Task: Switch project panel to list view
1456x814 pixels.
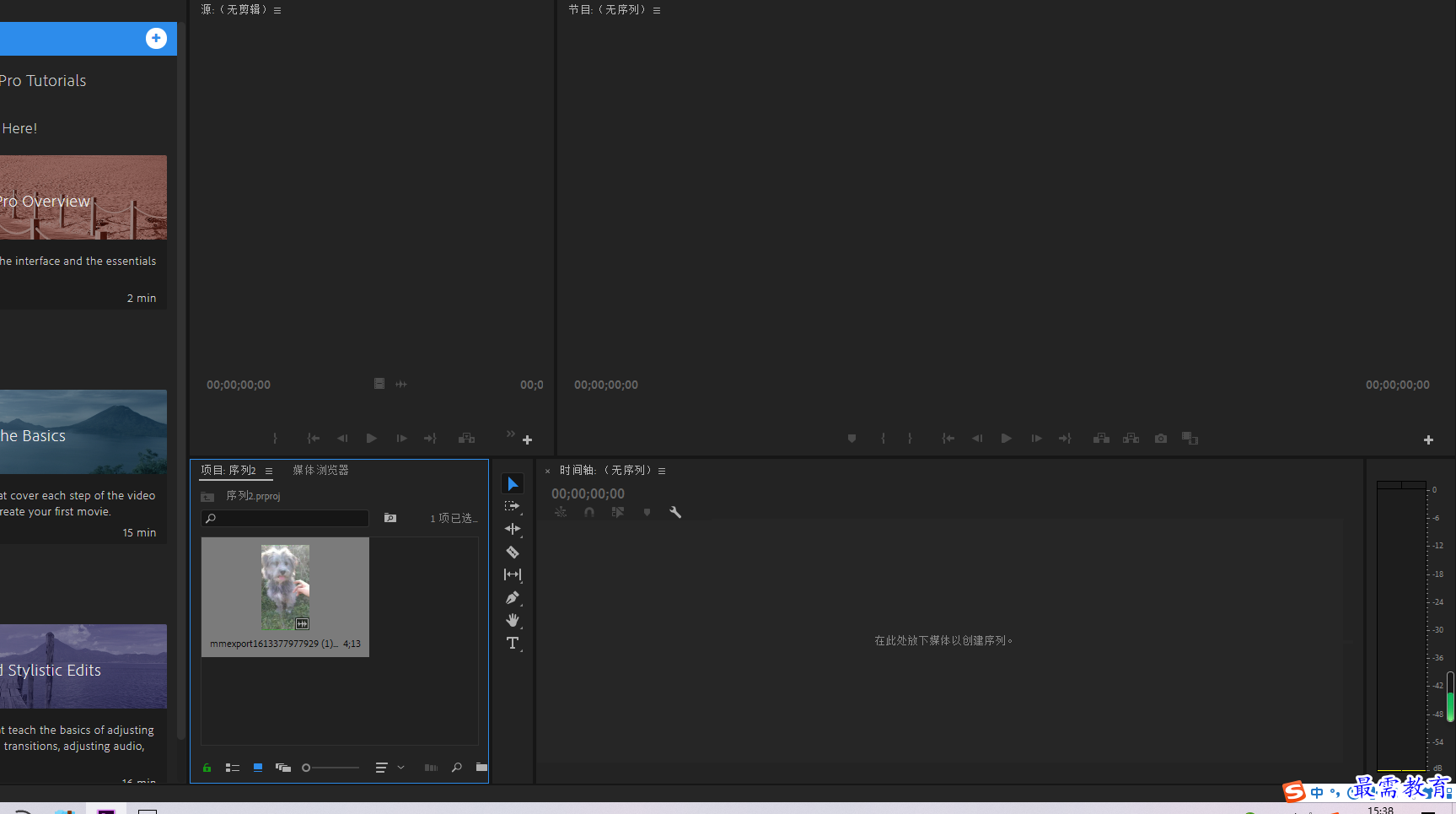Action: (x=233, y=768)
